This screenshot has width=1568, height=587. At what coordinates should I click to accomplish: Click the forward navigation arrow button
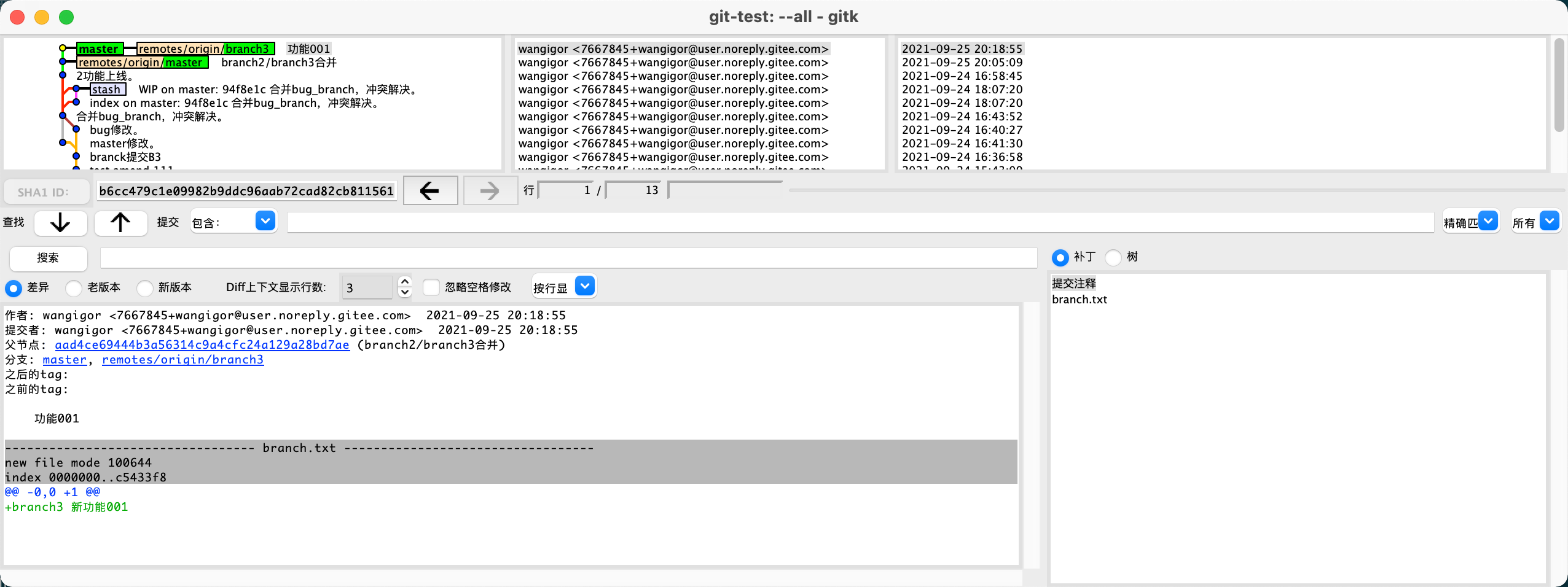coord(490,191)
